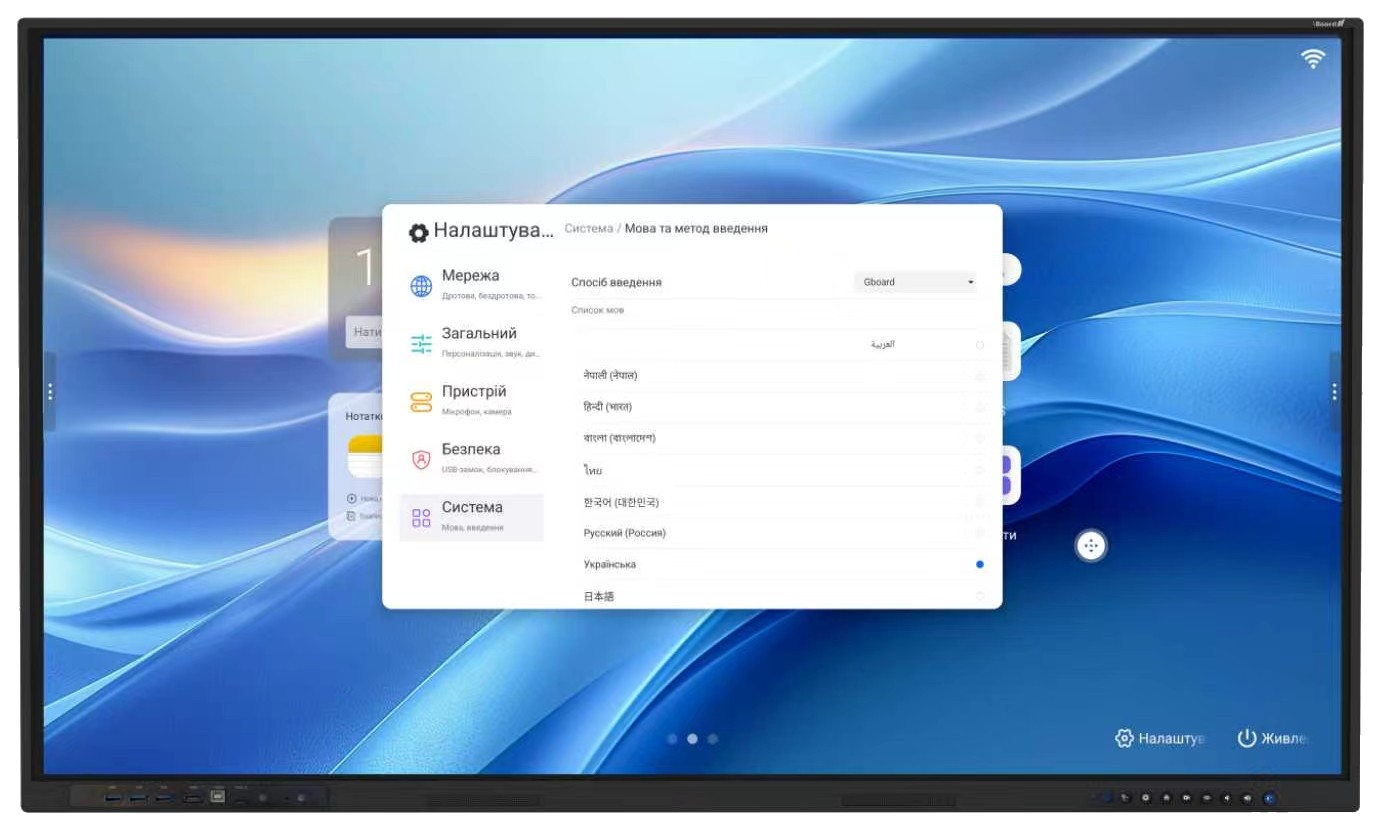Select the हिन्दी (भारत) radio button
The width and height of the screenshot is (1375, 824).
[979, 407]
